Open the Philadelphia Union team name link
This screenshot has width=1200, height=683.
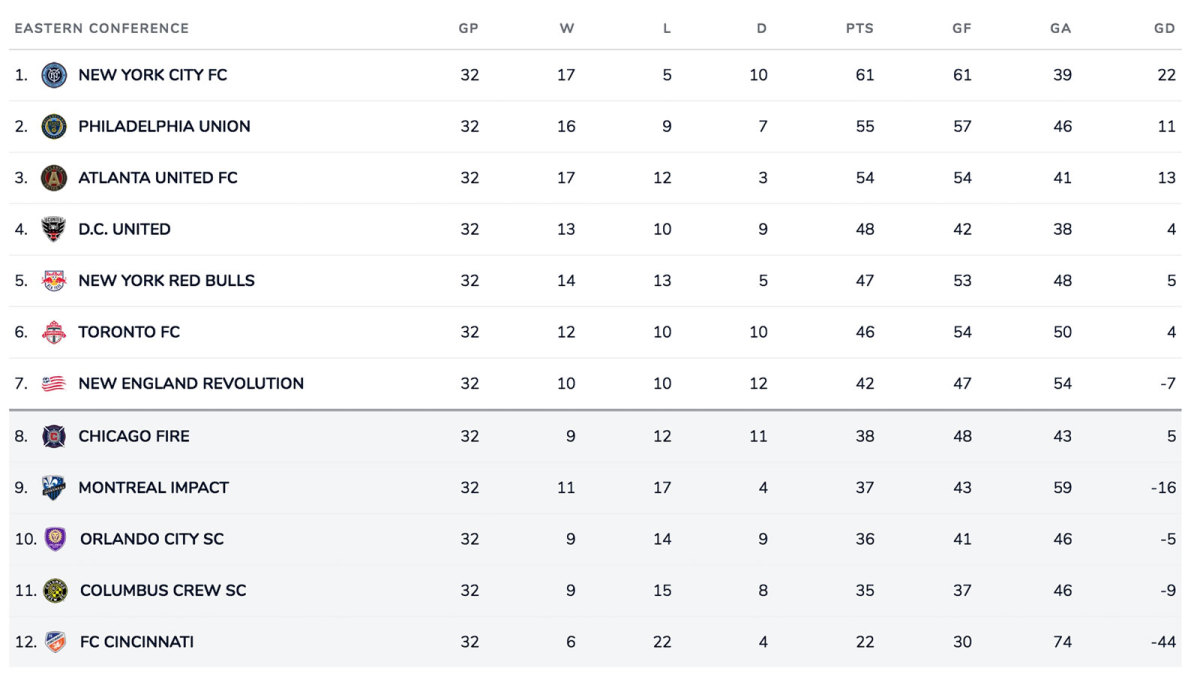(164, 126)
